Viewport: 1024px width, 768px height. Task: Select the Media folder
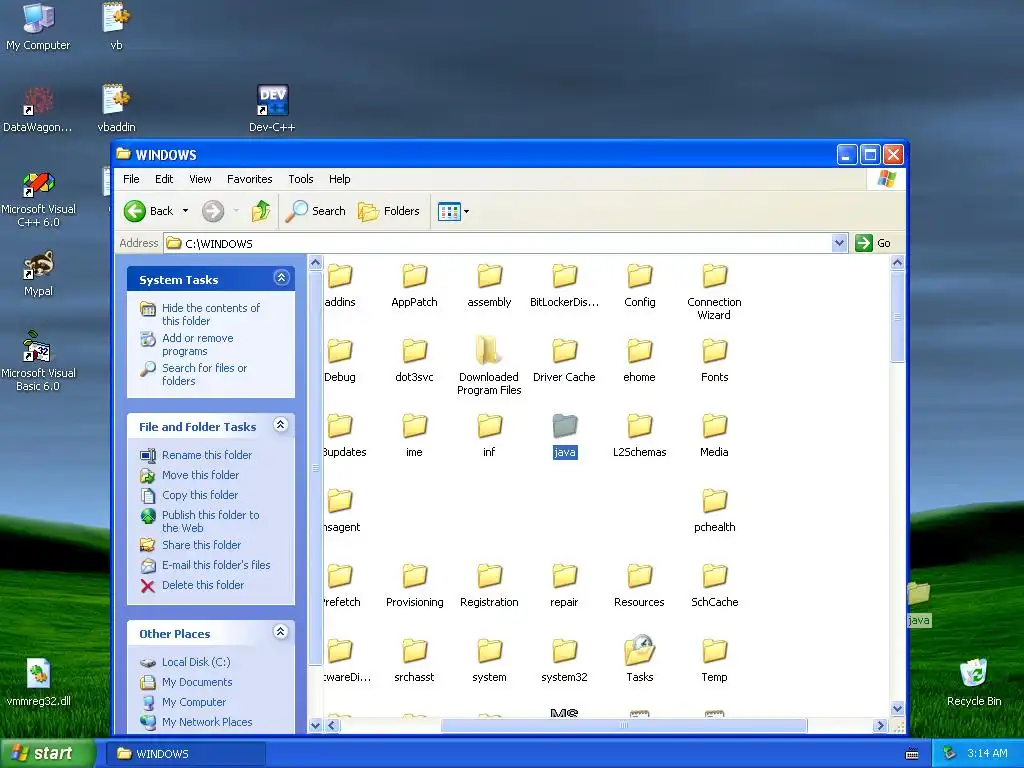pos(714,436)
